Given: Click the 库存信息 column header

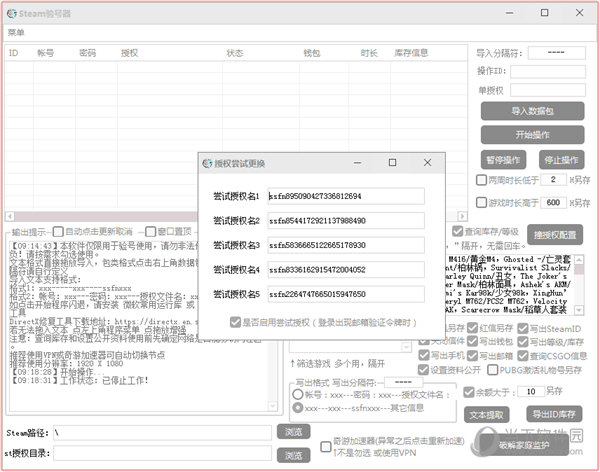Looking at the screenshot, I should pos(411,53).
